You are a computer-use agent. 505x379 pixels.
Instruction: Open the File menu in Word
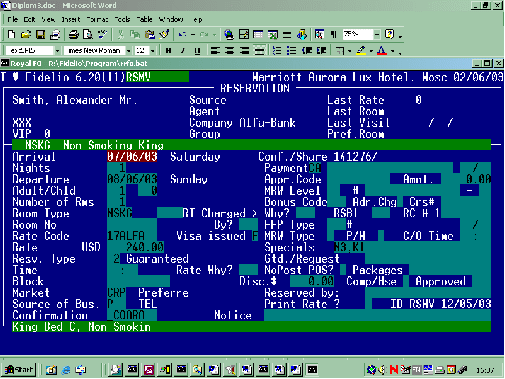click(x=13, y=19)
